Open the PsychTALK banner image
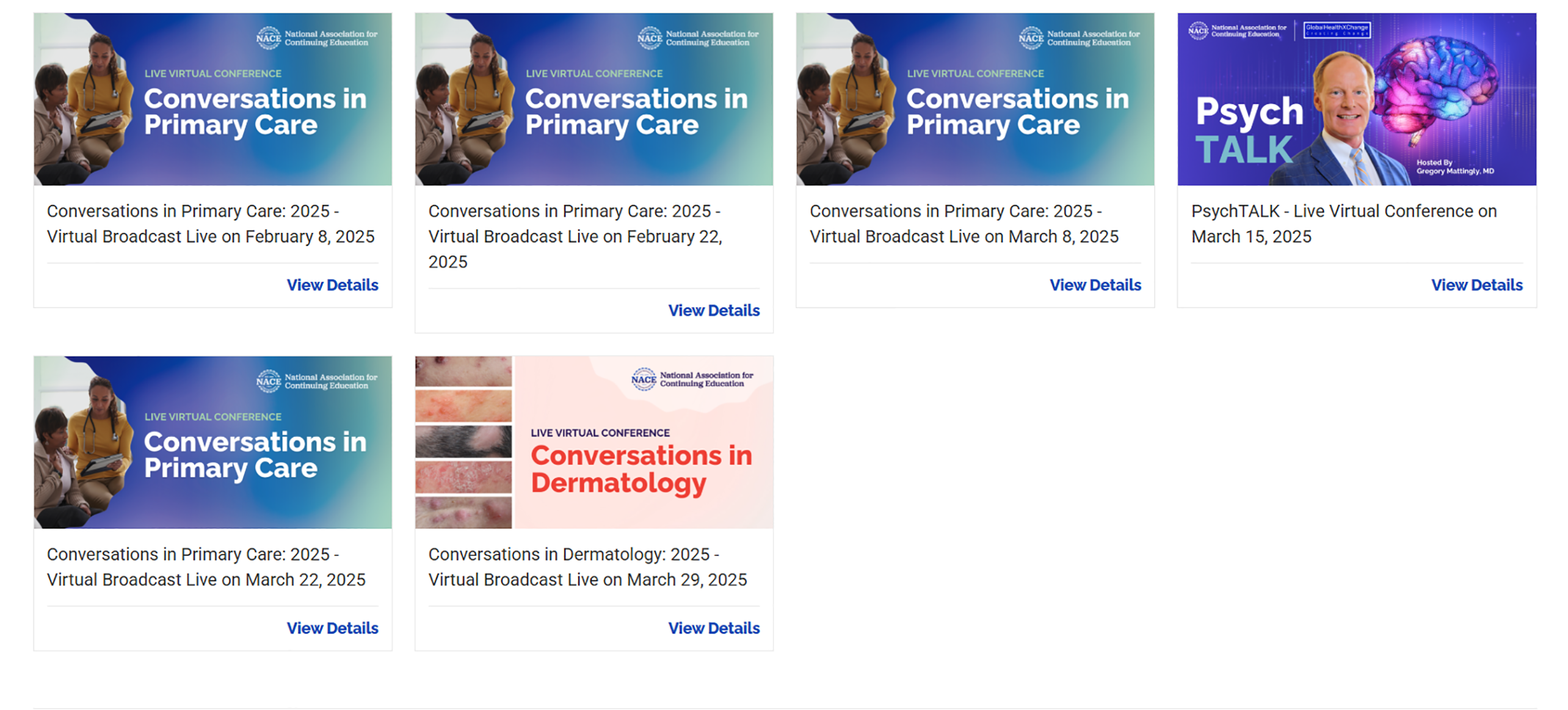This screenshot has width=1568, height=710. click(1356, 99)
